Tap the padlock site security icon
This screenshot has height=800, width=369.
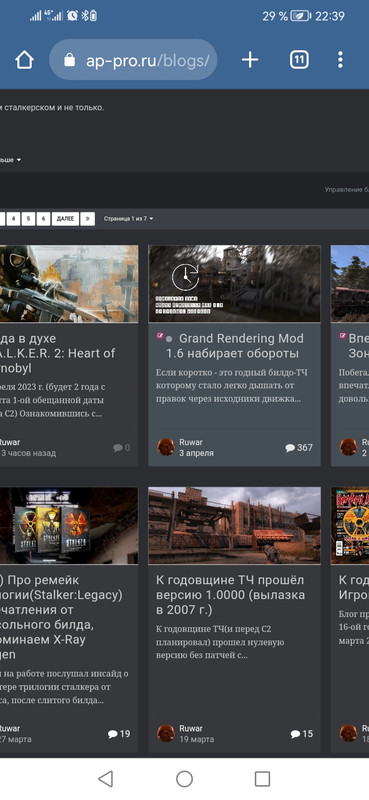[69, 60]
